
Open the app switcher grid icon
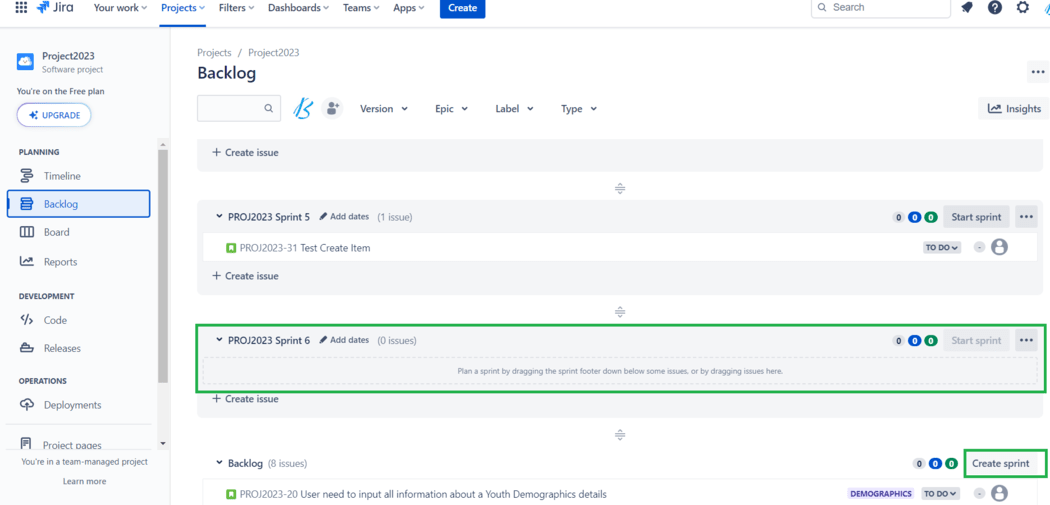(21, 8)
